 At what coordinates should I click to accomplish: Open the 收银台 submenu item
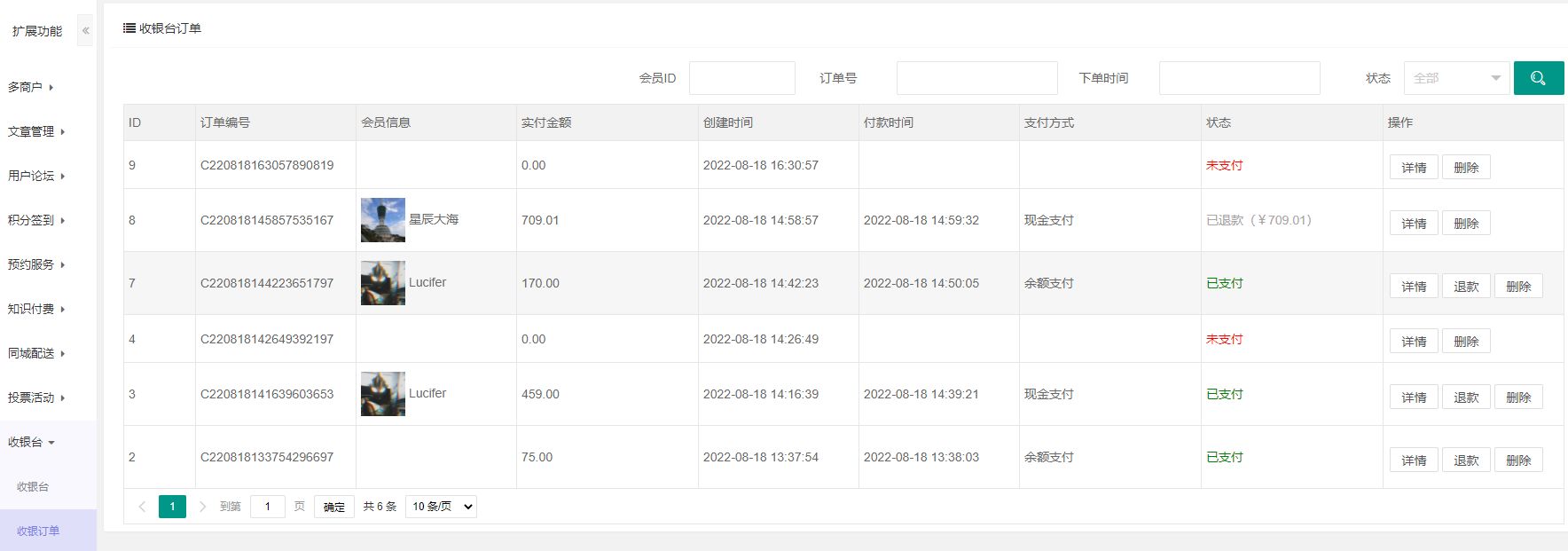click(x=33, y=486)
